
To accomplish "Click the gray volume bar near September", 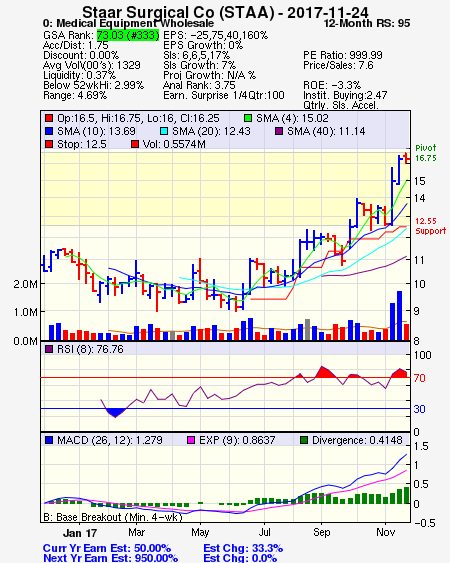I will click(307, 330).
